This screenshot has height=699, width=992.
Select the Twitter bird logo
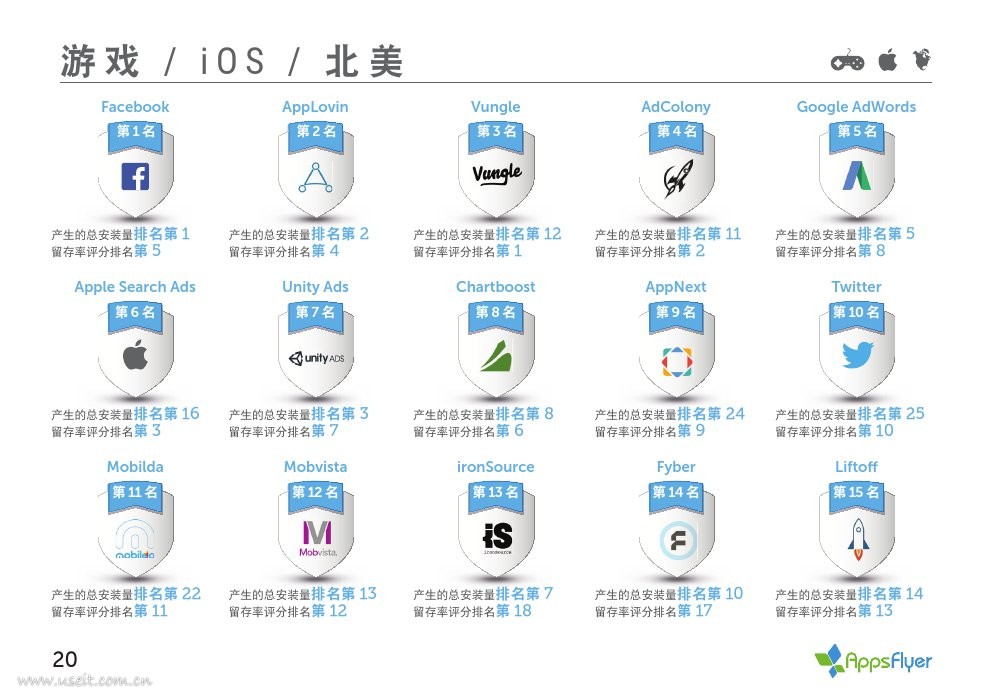pos(857,355)
